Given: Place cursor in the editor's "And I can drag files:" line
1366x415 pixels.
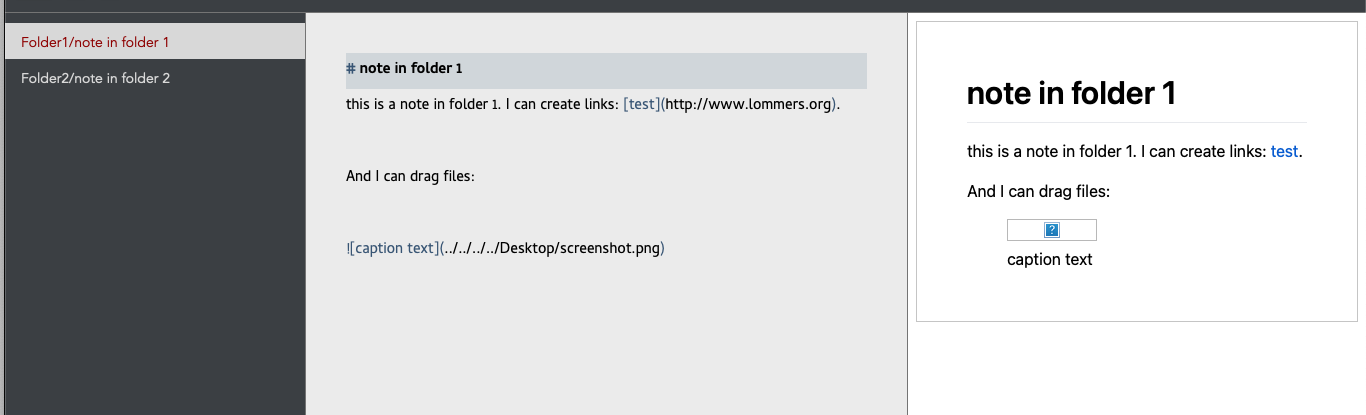Looking at the screenshot, I should [410, 176].
